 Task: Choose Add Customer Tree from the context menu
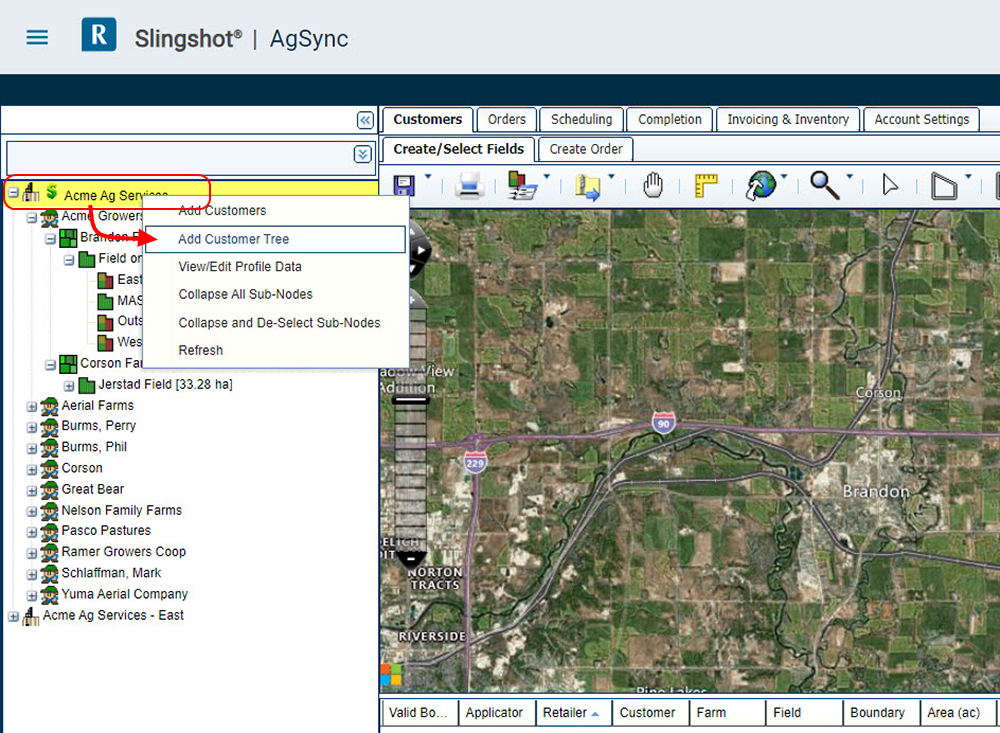point(276,239)
